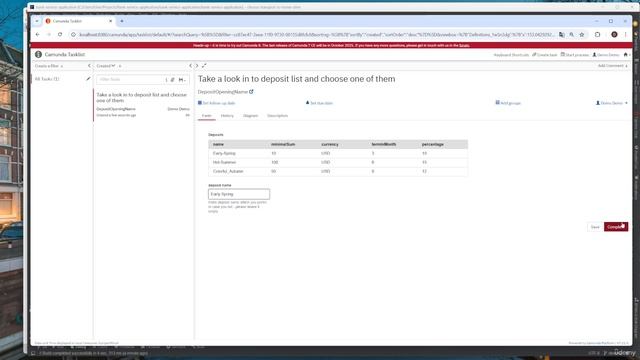Bookmark page with the star icon
This screenshot has width=640, height=360.
click(x=582, y=35)
